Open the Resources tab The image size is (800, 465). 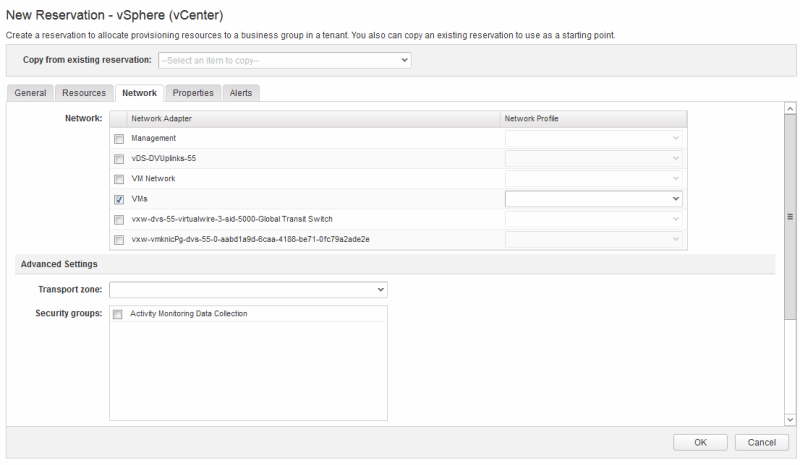pyautogui.click(x=84, y=93)
